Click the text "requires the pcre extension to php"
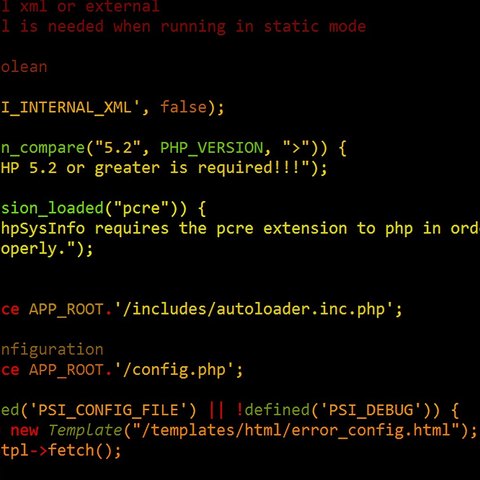Image resolution: width=480 pixels, height=480 pixels. pos(254,229)
